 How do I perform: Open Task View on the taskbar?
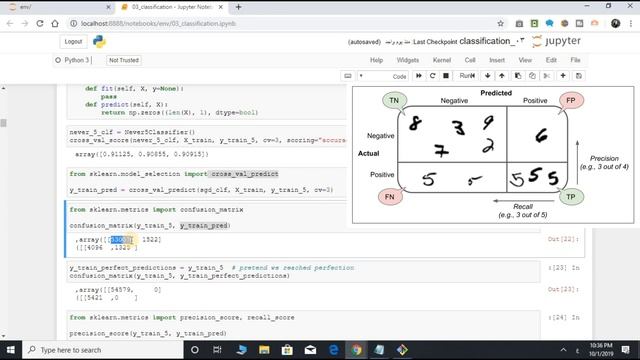217,350
